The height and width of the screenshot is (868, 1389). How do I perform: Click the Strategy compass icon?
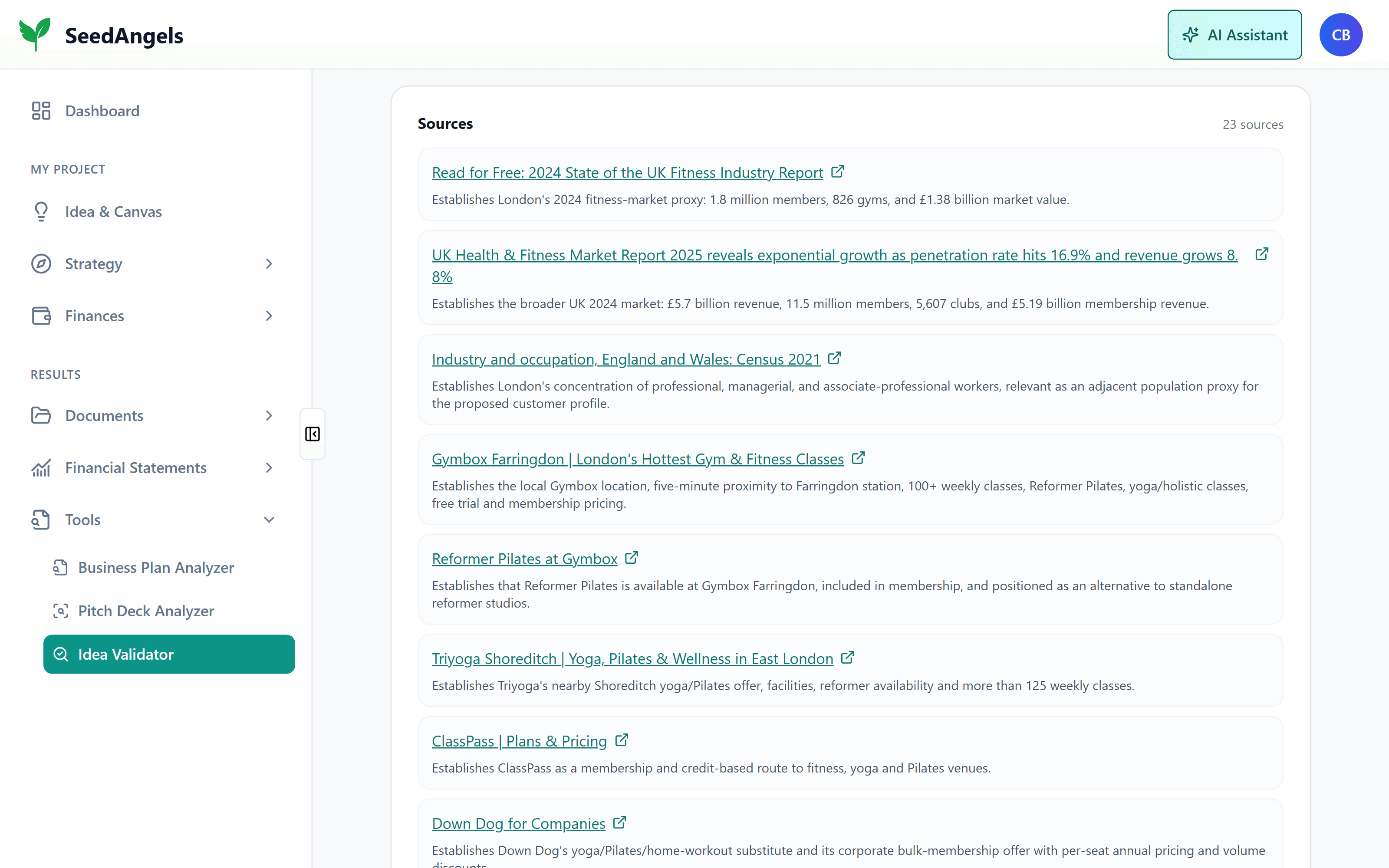[41, 263]
